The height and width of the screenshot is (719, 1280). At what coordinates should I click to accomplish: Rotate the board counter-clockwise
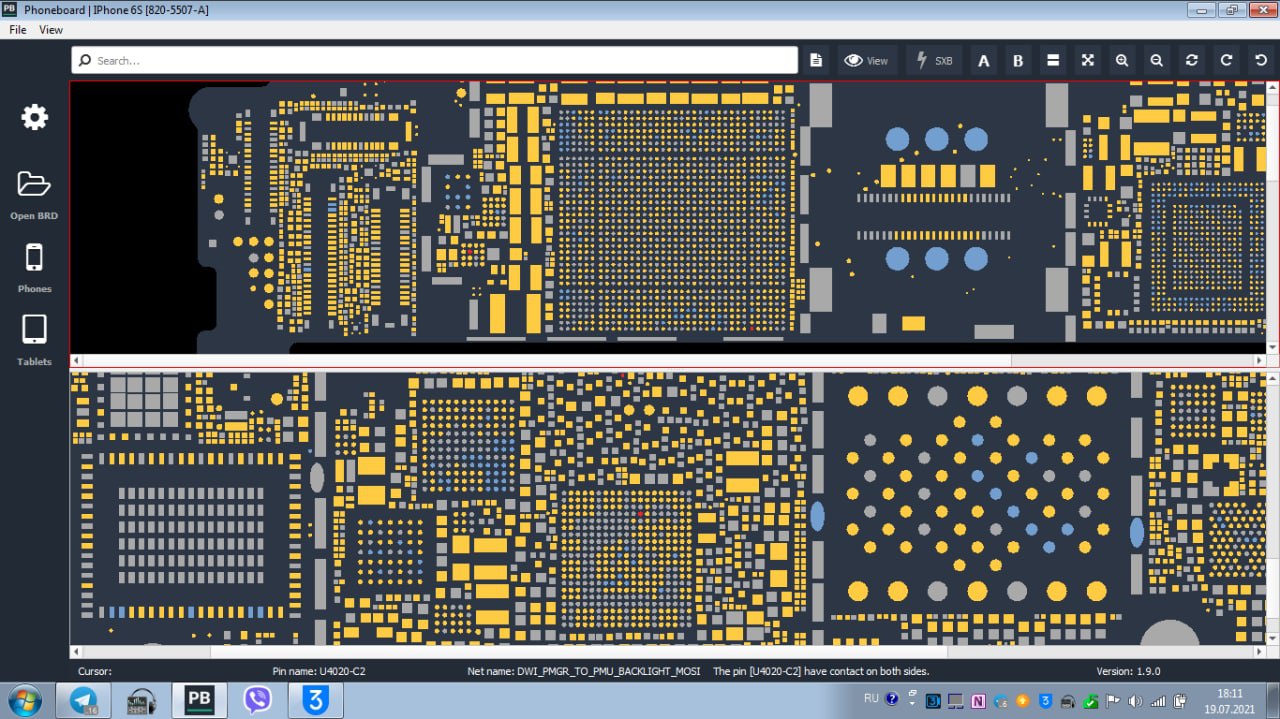click(x=1260, y=60)
